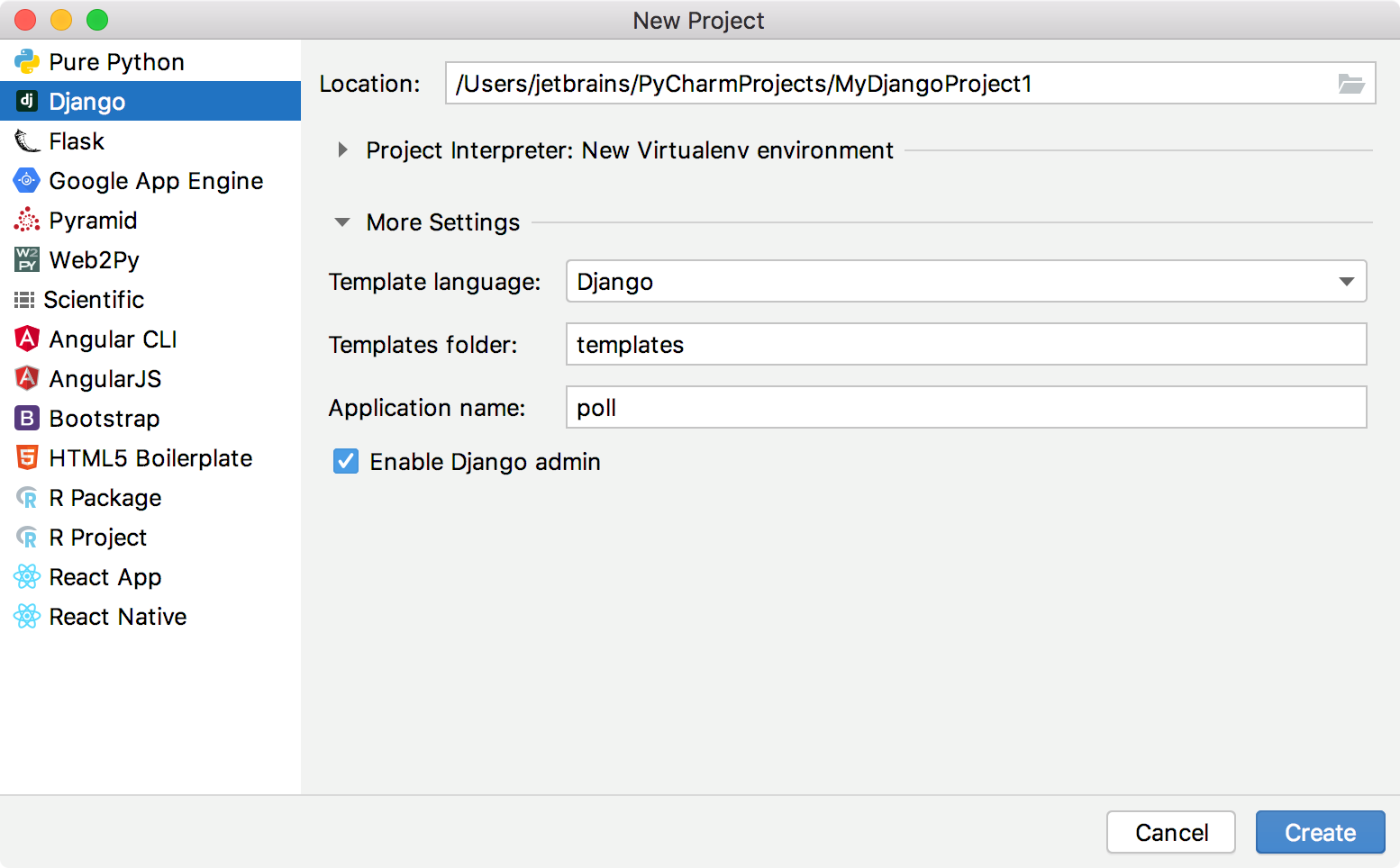The image size is (1400, 868).
Task: Select the Flask project type icon
Action: pos(26,140)
